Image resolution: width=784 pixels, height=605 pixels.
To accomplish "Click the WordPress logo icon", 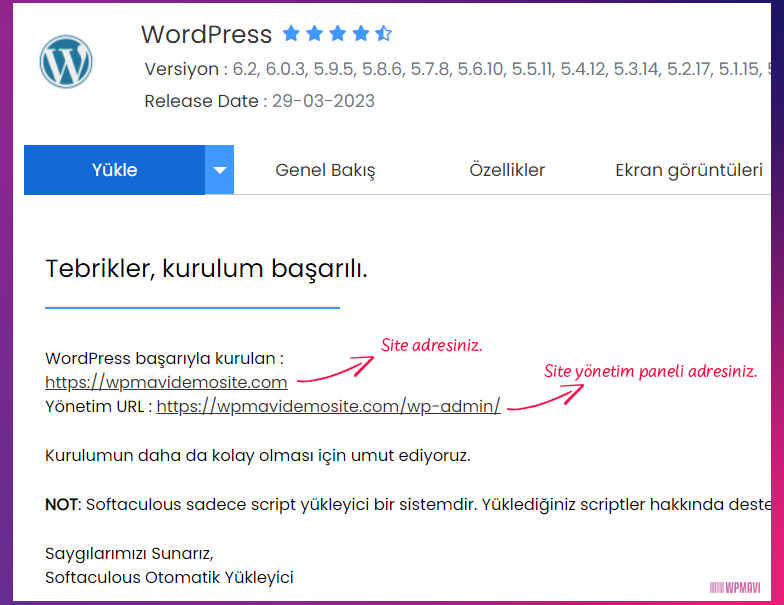I will pos(66,62).
